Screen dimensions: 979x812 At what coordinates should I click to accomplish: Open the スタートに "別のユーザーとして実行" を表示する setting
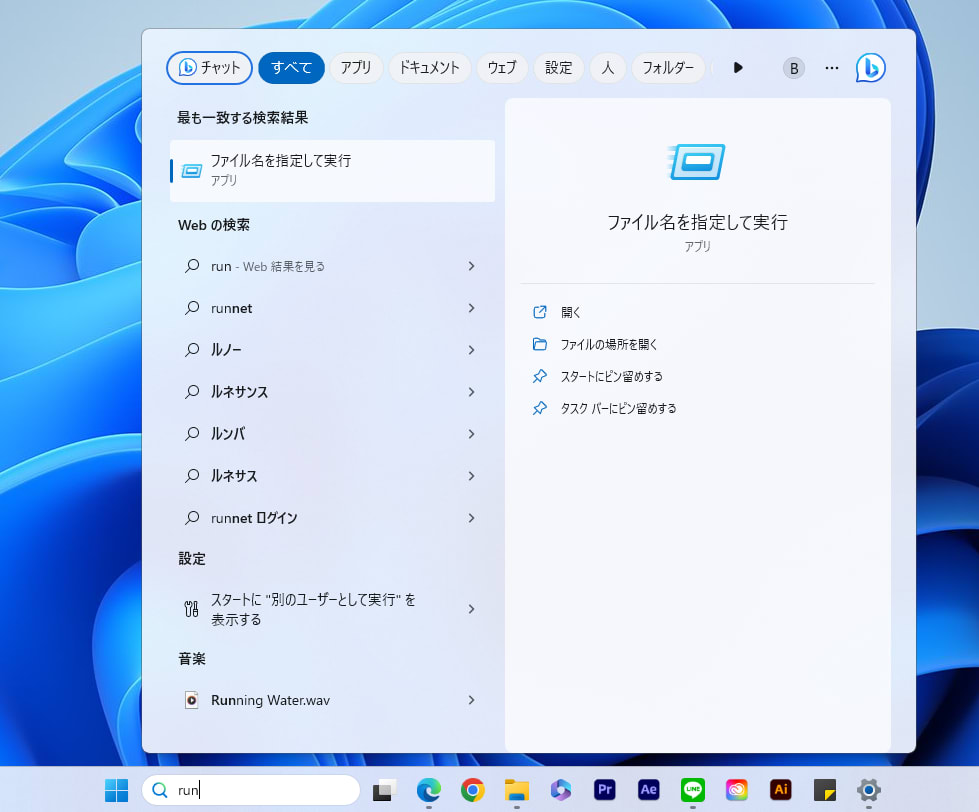(316, 609)
